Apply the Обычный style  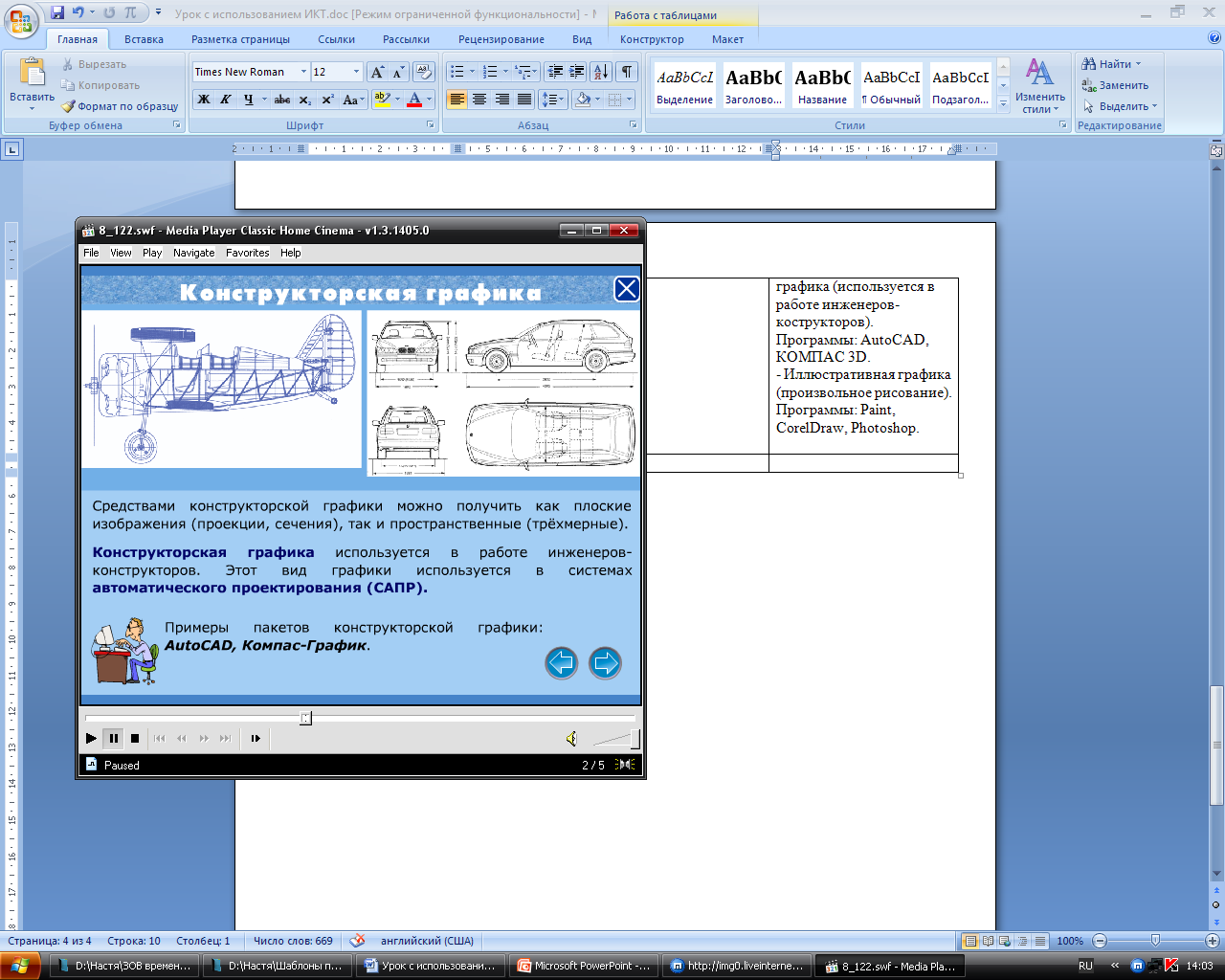click(x=891, y=84)
